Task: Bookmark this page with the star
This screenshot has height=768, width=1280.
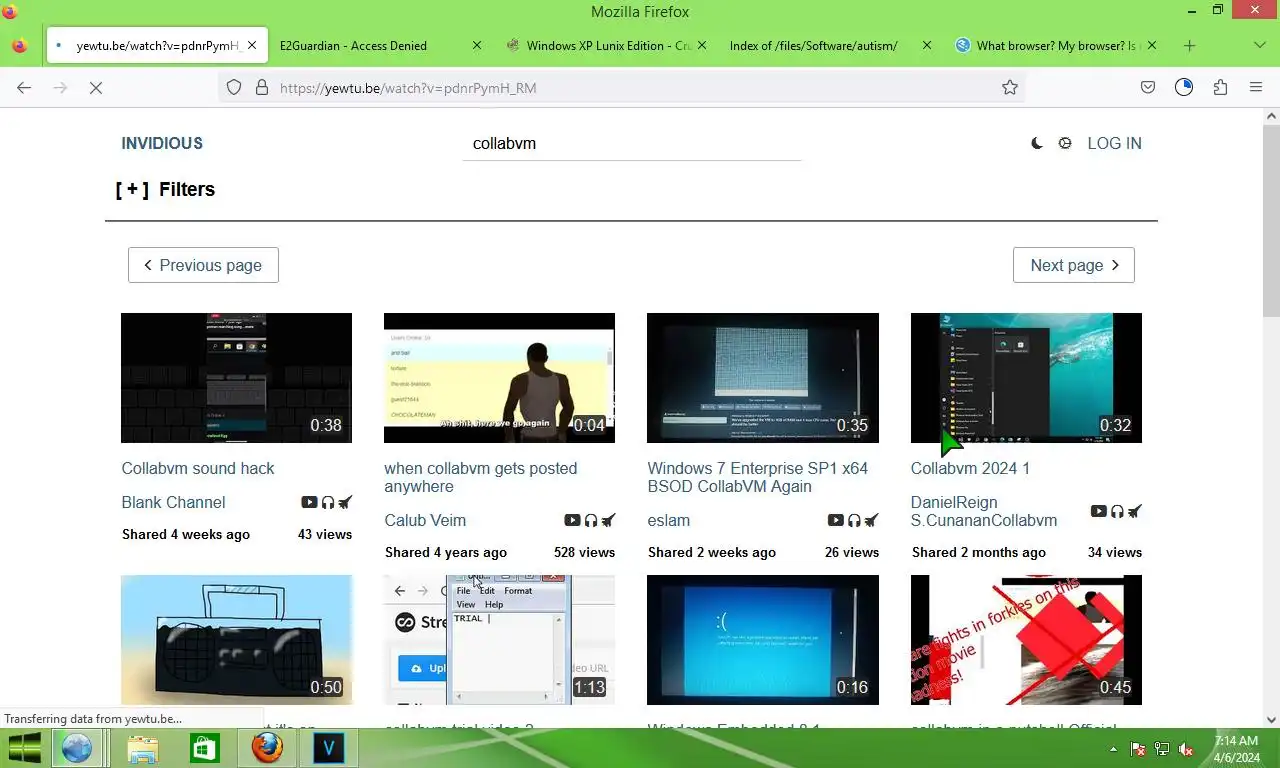Action: click(x=1010, y=88)
